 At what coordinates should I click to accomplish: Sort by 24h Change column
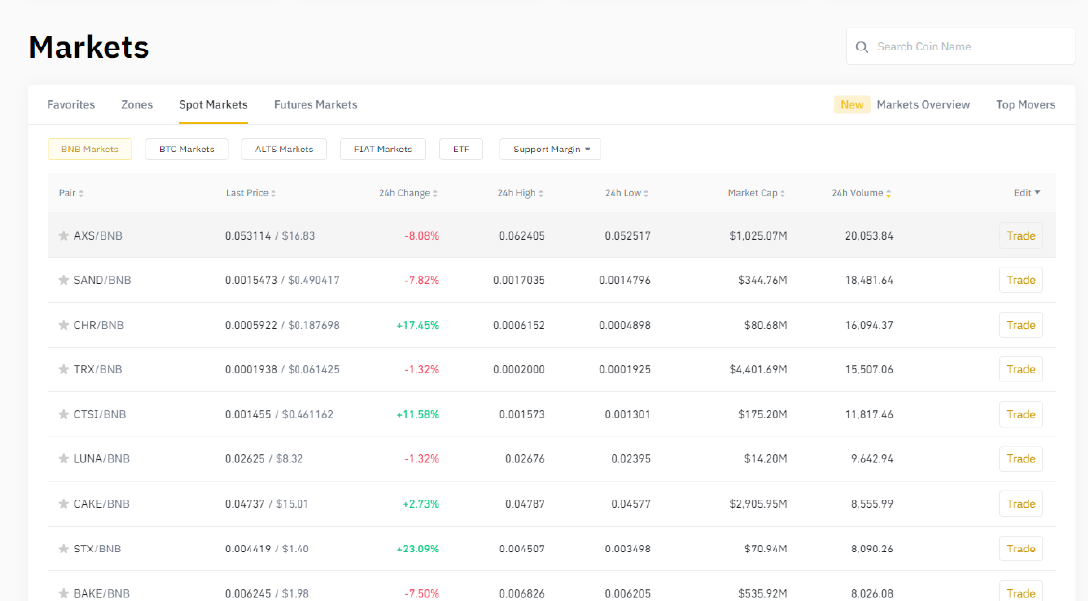408,193
